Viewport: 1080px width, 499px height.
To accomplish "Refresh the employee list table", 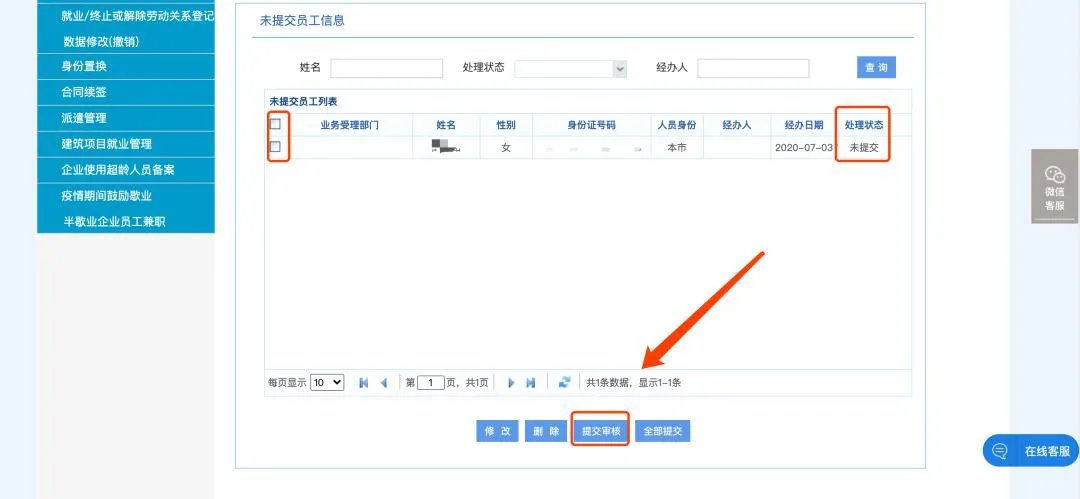I will point(564,383).
